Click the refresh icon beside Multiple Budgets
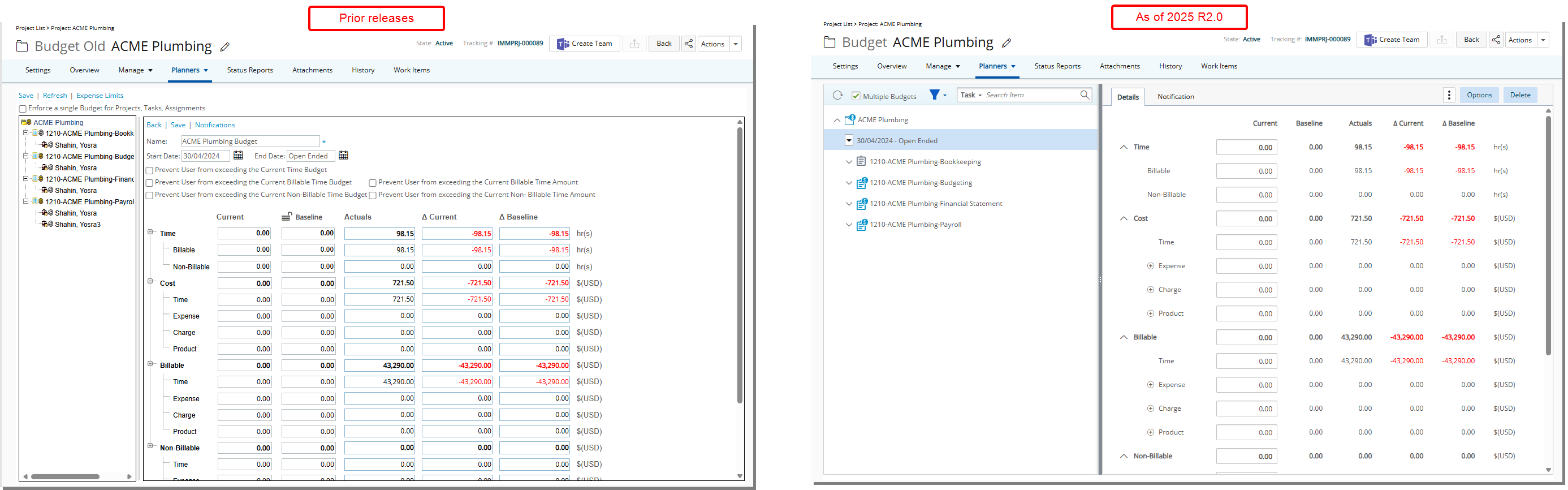Image resolution: width=1568 pixels, height=490 pixels. pyautogui.click(x=837, y=95)
